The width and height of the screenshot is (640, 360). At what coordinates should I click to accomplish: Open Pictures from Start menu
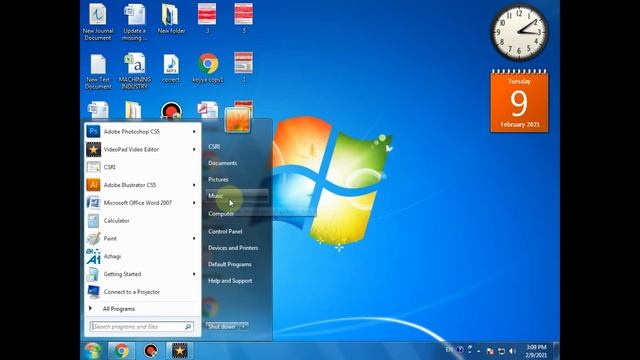218,180
